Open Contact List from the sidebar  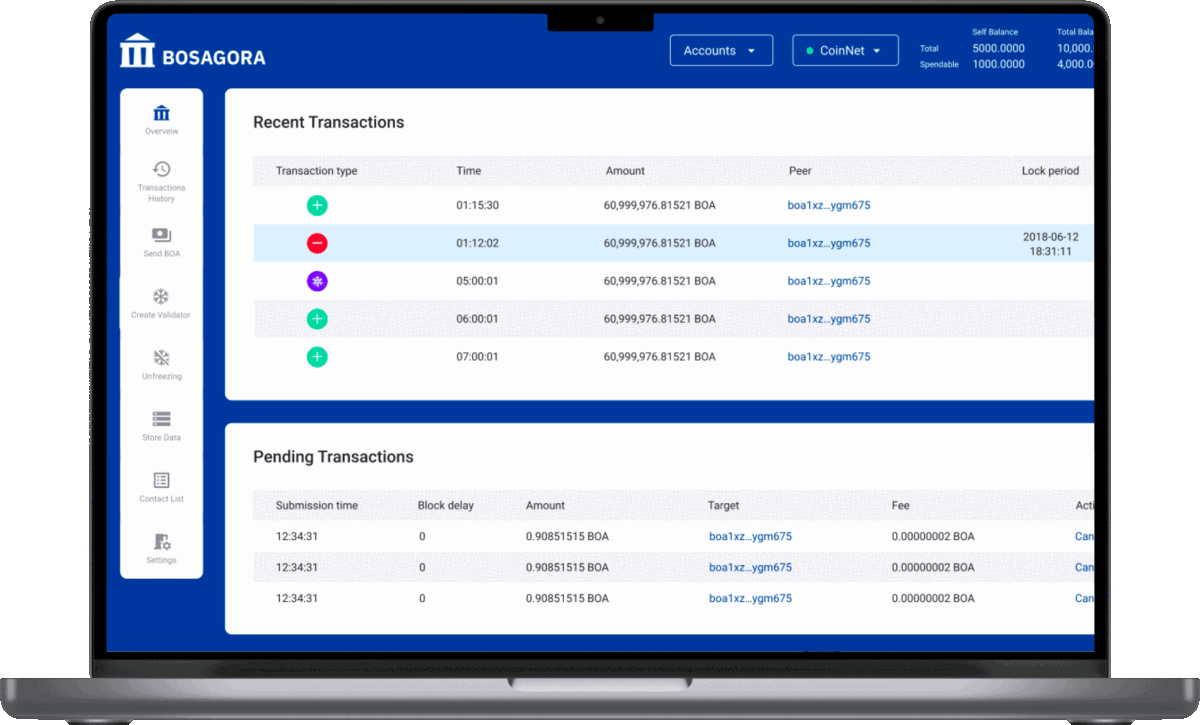click(161, 481)
